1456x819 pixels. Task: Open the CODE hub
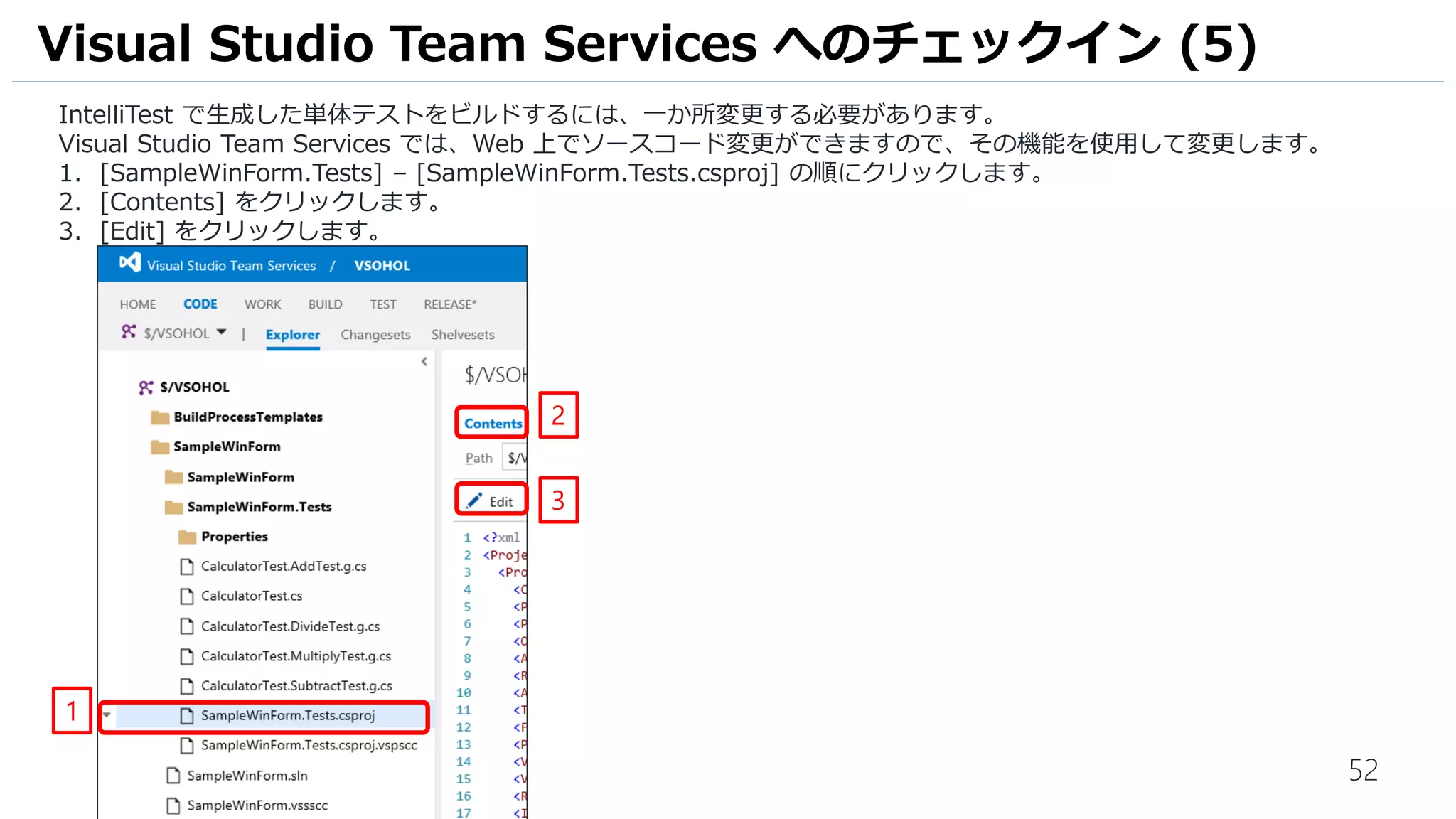point(200,304)
